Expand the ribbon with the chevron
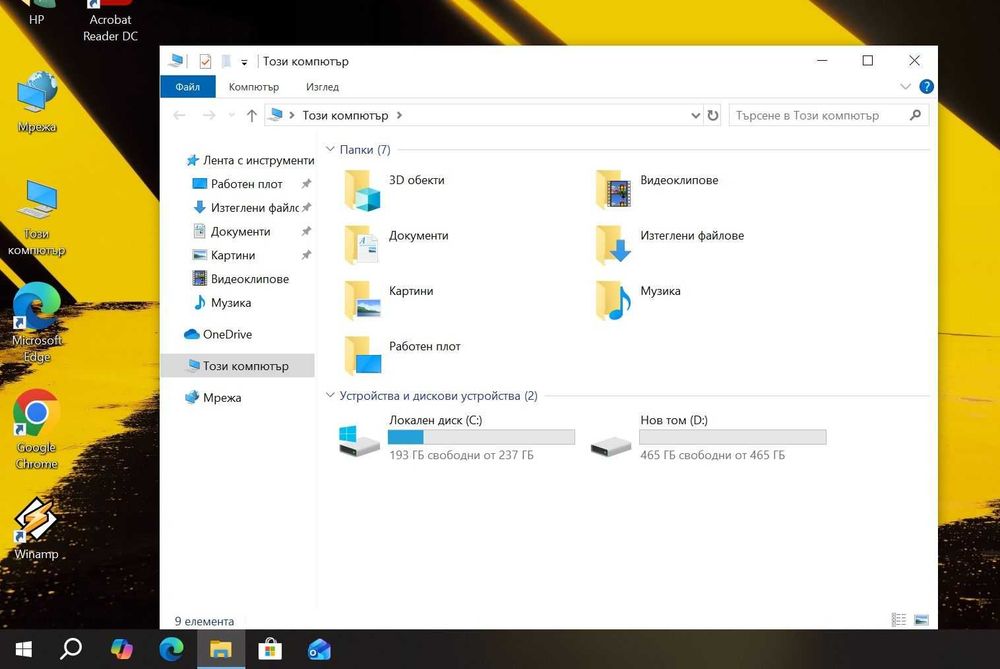 coord(905,87)
